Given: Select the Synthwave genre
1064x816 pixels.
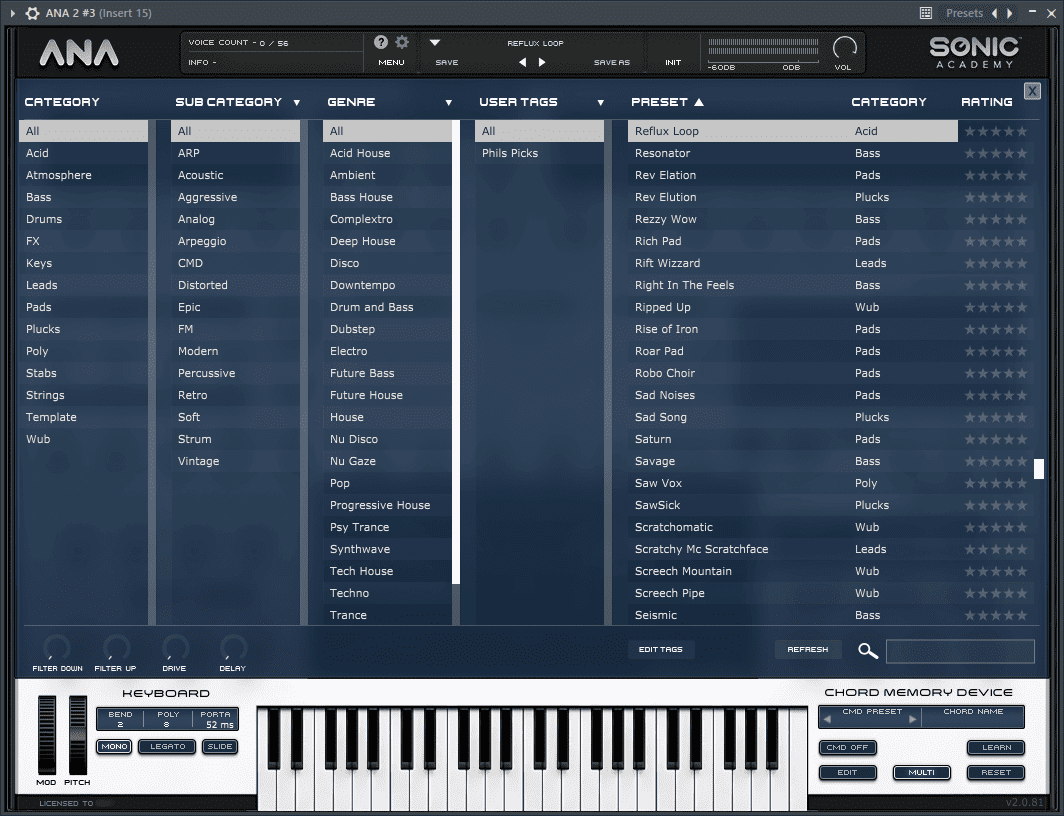Looking at the screenshot, I should click(387, 549).
